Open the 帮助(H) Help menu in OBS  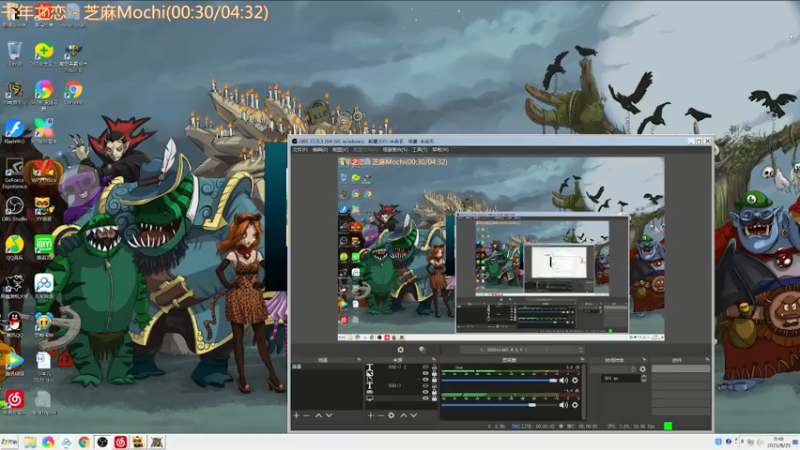coord(440,149)
